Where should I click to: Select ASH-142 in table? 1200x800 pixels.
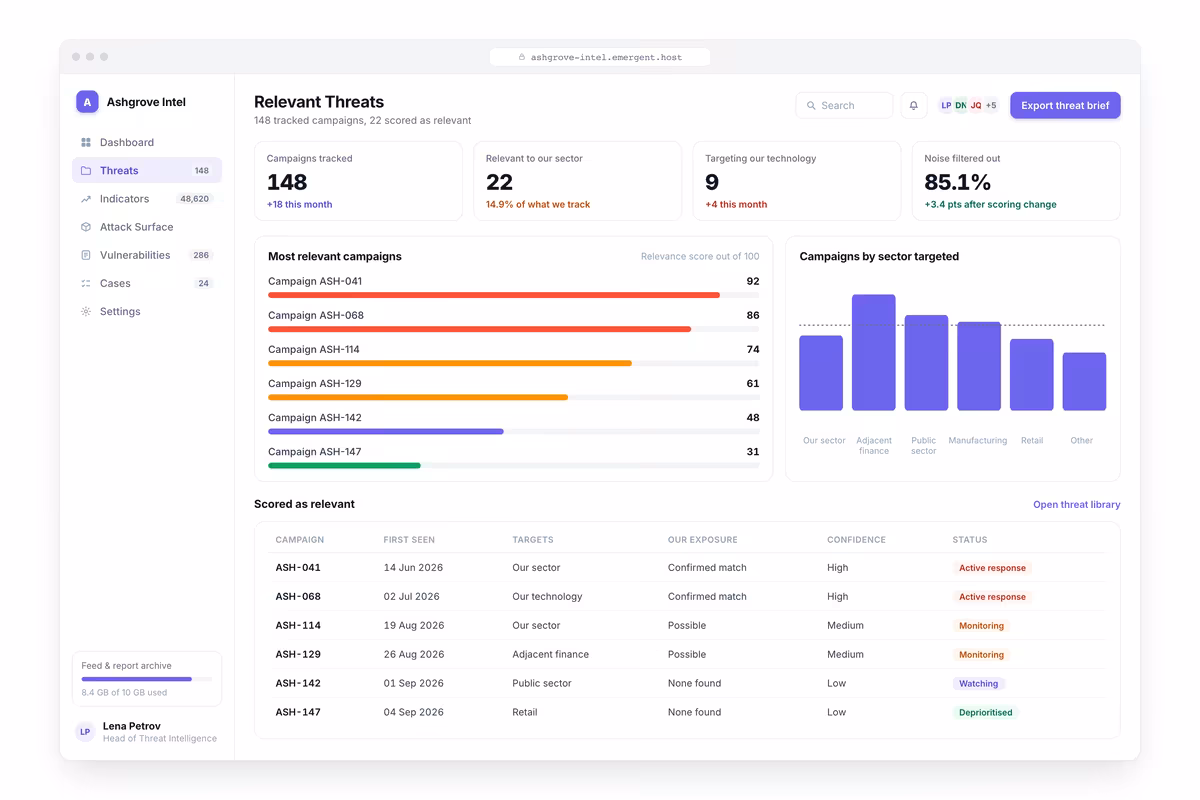pos(687,684)
